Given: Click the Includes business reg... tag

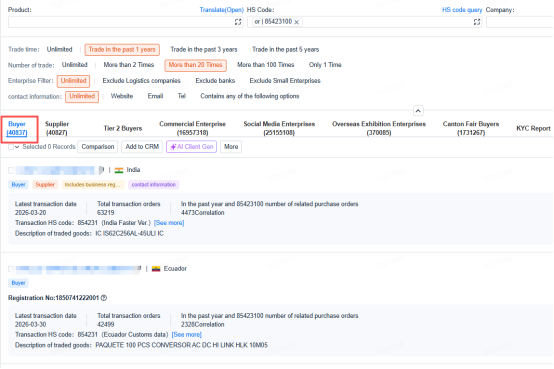Looking at the screenshot, I should point(93,185).
